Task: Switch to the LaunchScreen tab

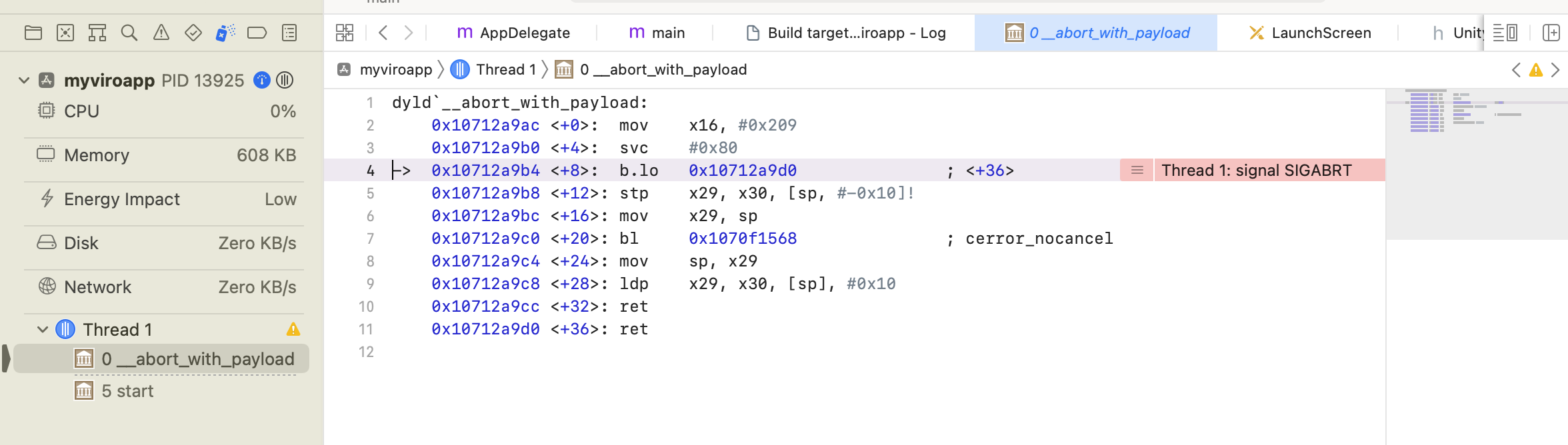Action: click(x=1309, y=33)
